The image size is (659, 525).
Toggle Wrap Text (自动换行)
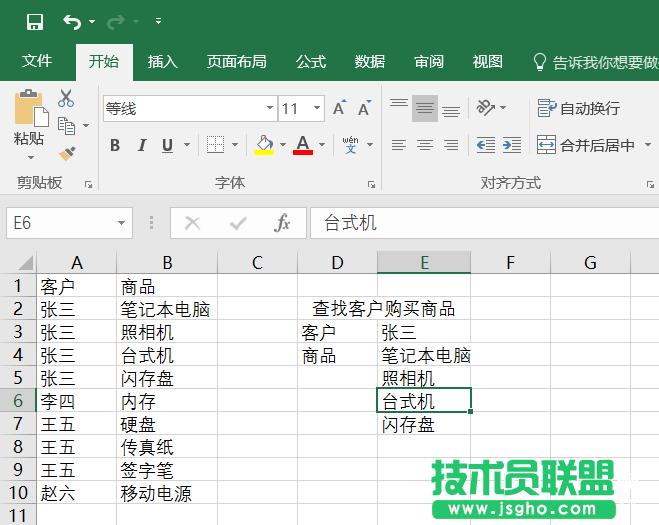[x=579, y=108]
